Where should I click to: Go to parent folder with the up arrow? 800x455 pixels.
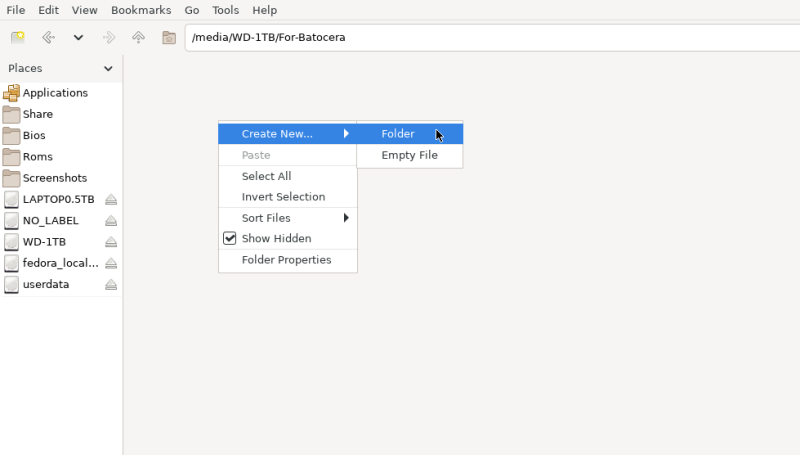(138, 37)
